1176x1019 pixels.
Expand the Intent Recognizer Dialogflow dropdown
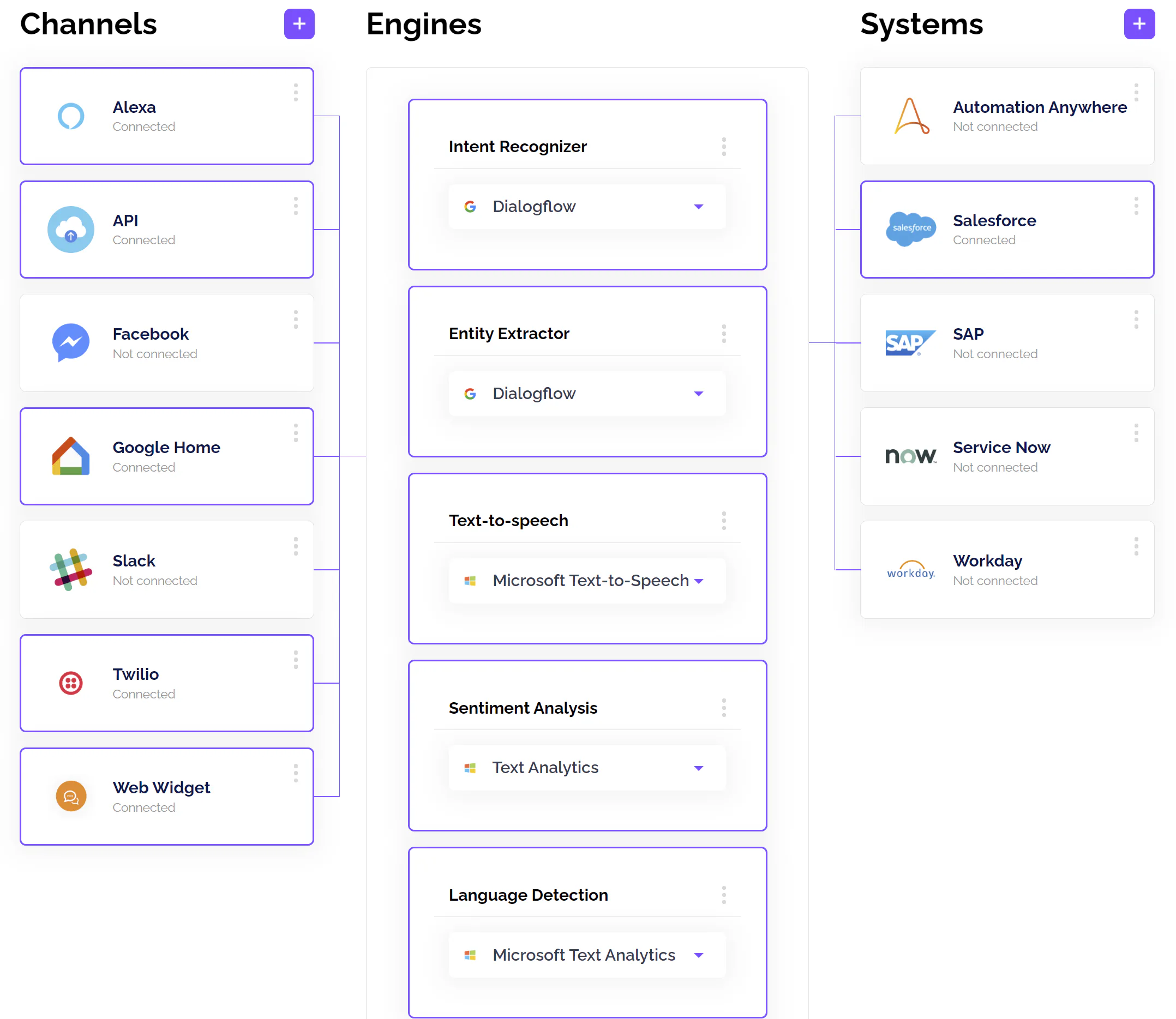[x=587, y=207]
